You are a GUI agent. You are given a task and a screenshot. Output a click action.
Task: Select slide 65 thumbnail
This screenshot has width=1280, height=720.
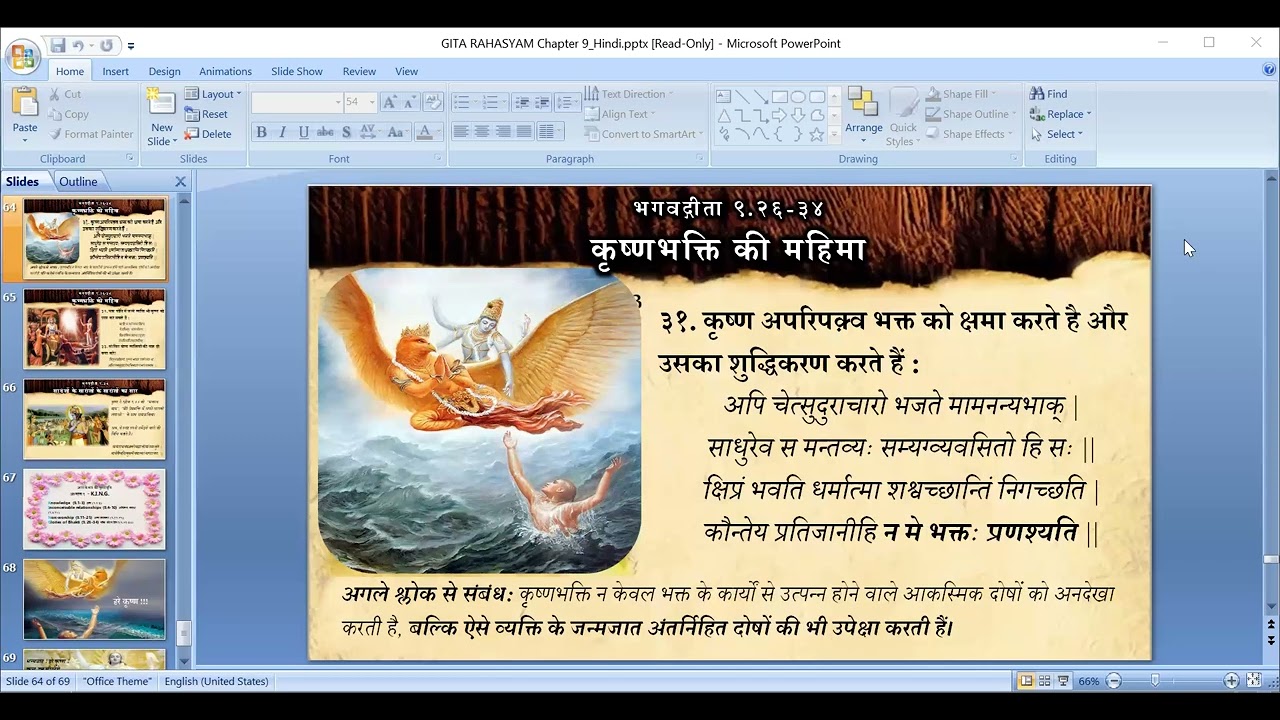(x=94, y=329)
